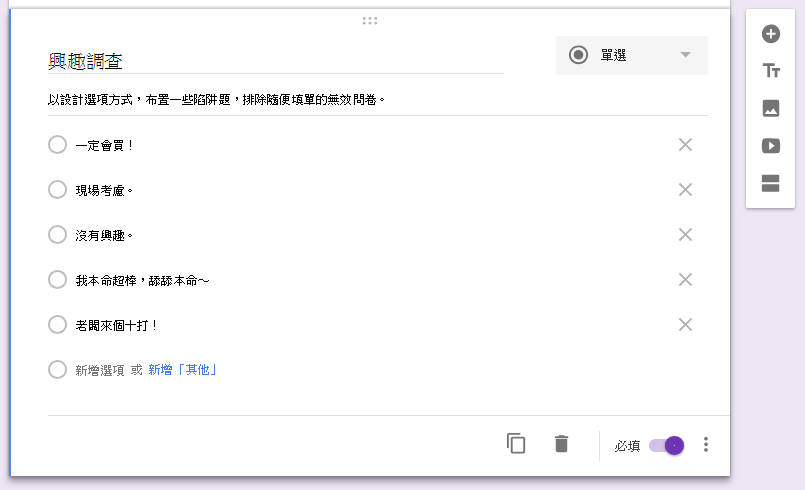Select radio button for 老闆來個十打！
The height and width of the screenshot is (490, 805).
coord(58,325)
